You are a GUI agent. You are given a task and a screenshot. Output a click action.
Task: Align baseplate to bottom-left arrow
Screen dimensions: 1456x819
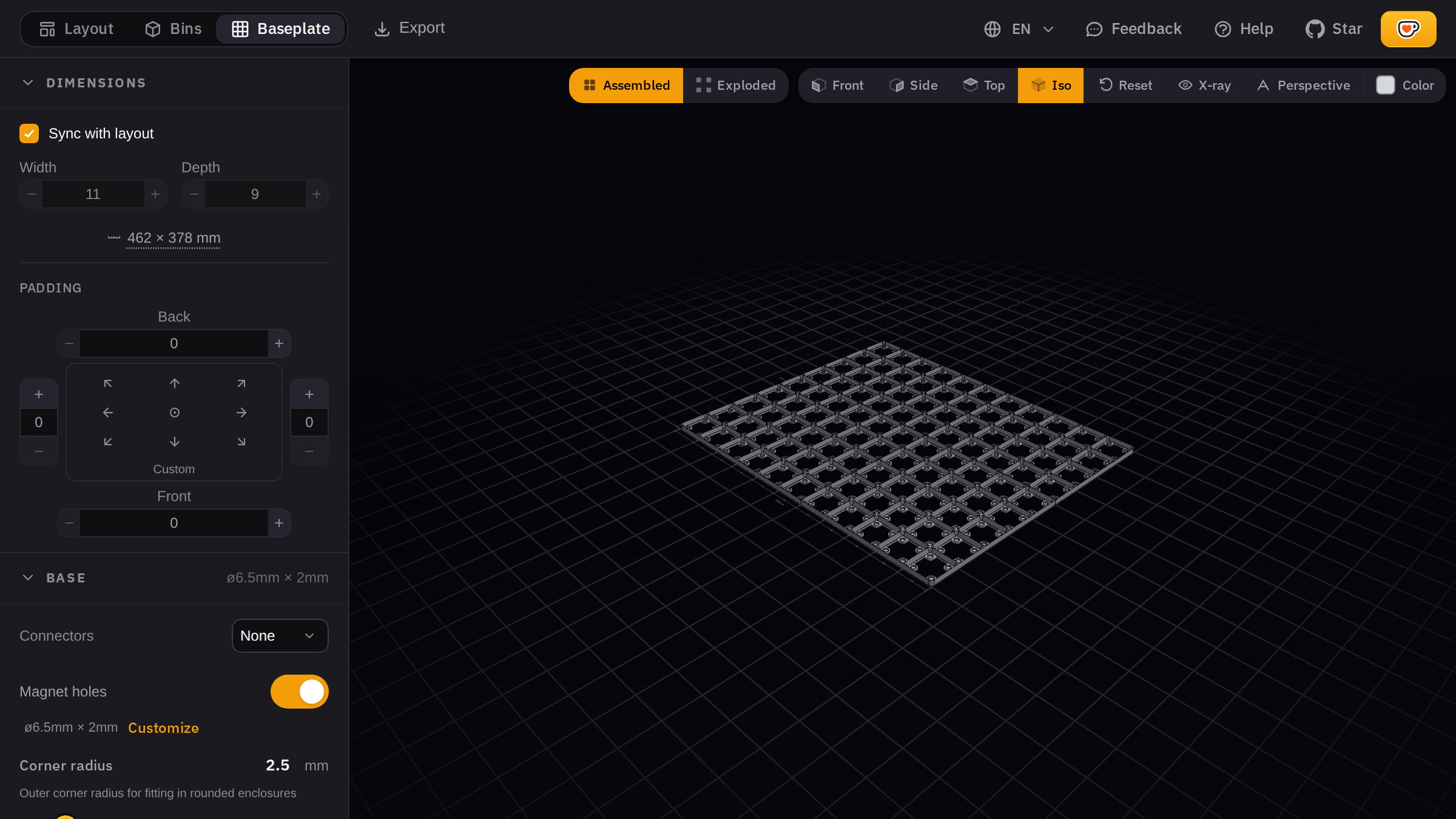108,442
